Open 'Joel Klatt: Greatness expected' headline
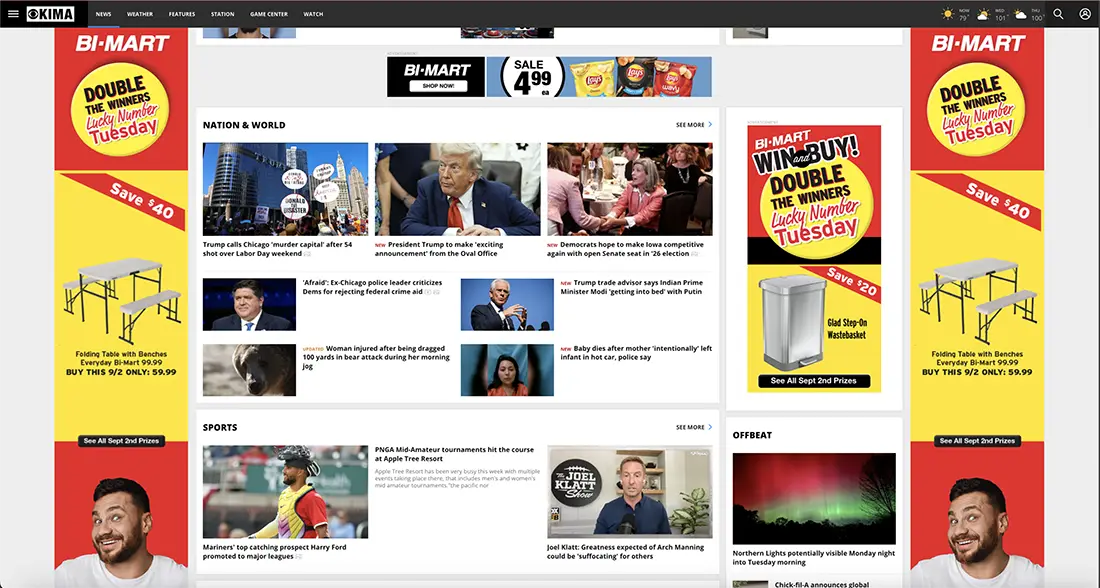 pyautogui.click(x=626, y=552)
